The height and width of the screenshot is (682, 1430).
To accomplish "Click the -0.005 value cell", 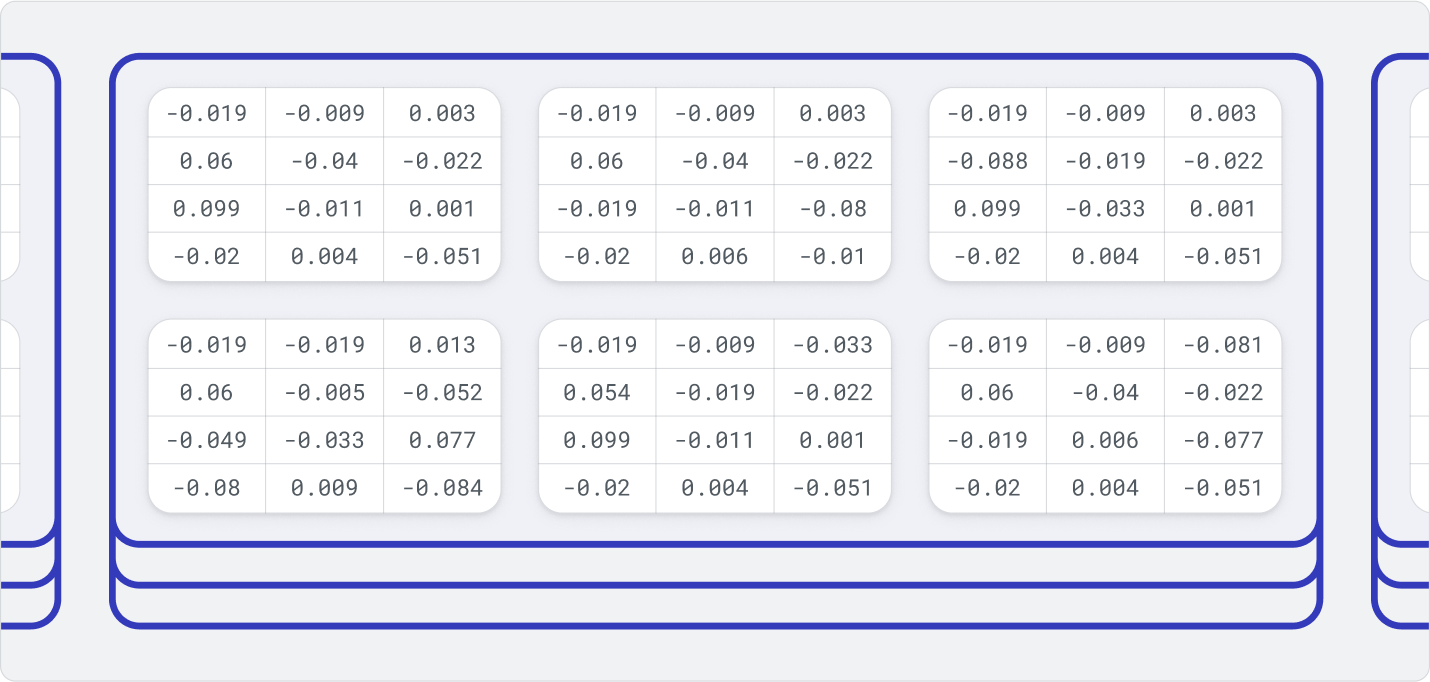I will tap(325, 393).
